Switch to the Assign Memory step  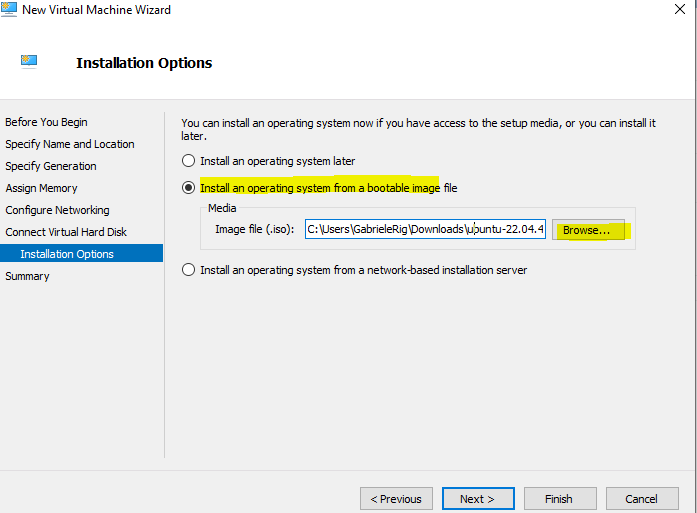[41, 188]
